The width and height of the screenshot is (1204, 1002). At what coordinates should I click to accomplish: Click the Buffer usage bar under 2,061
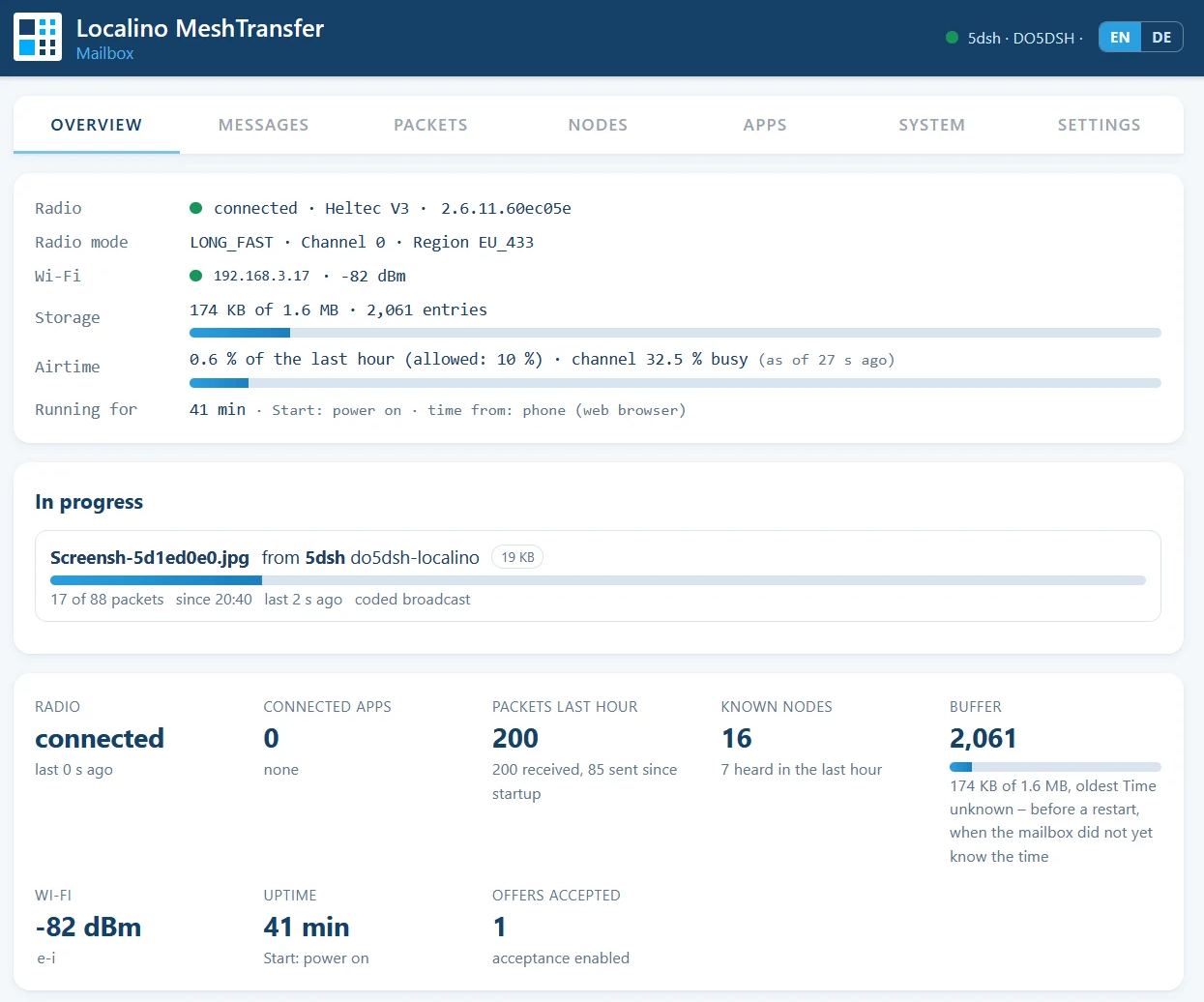pos(1055,767)
